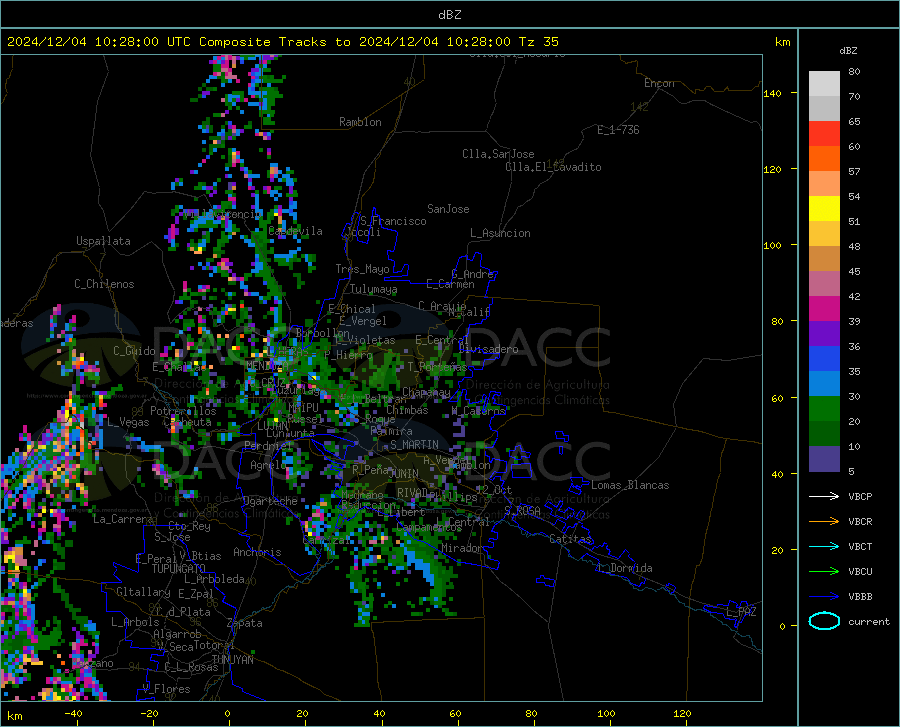Pick the dark orange swatch above 57
Screen dimensions: 900x727
pyautogui.click(x=824, y=159)
